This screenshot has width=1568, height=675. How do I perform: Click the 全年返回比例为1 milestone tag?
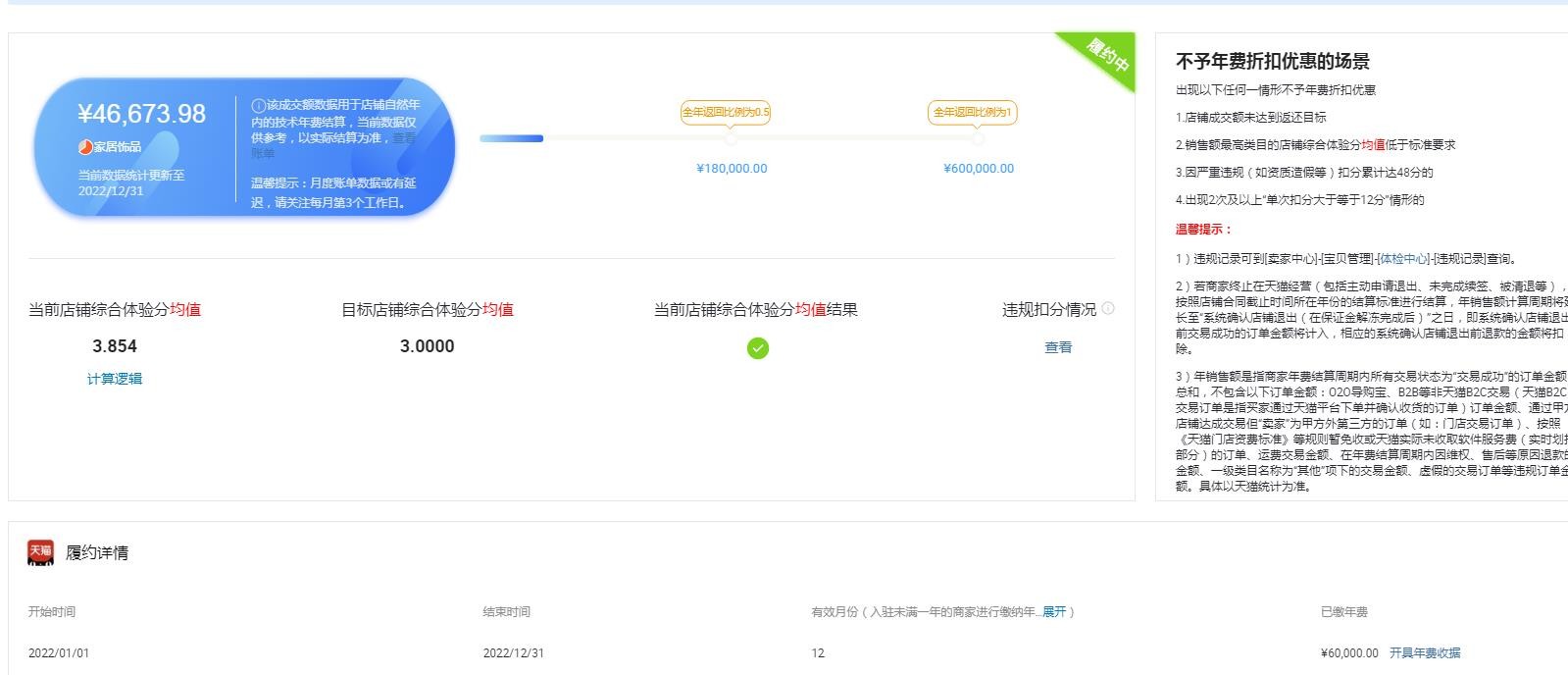point(972,113)
